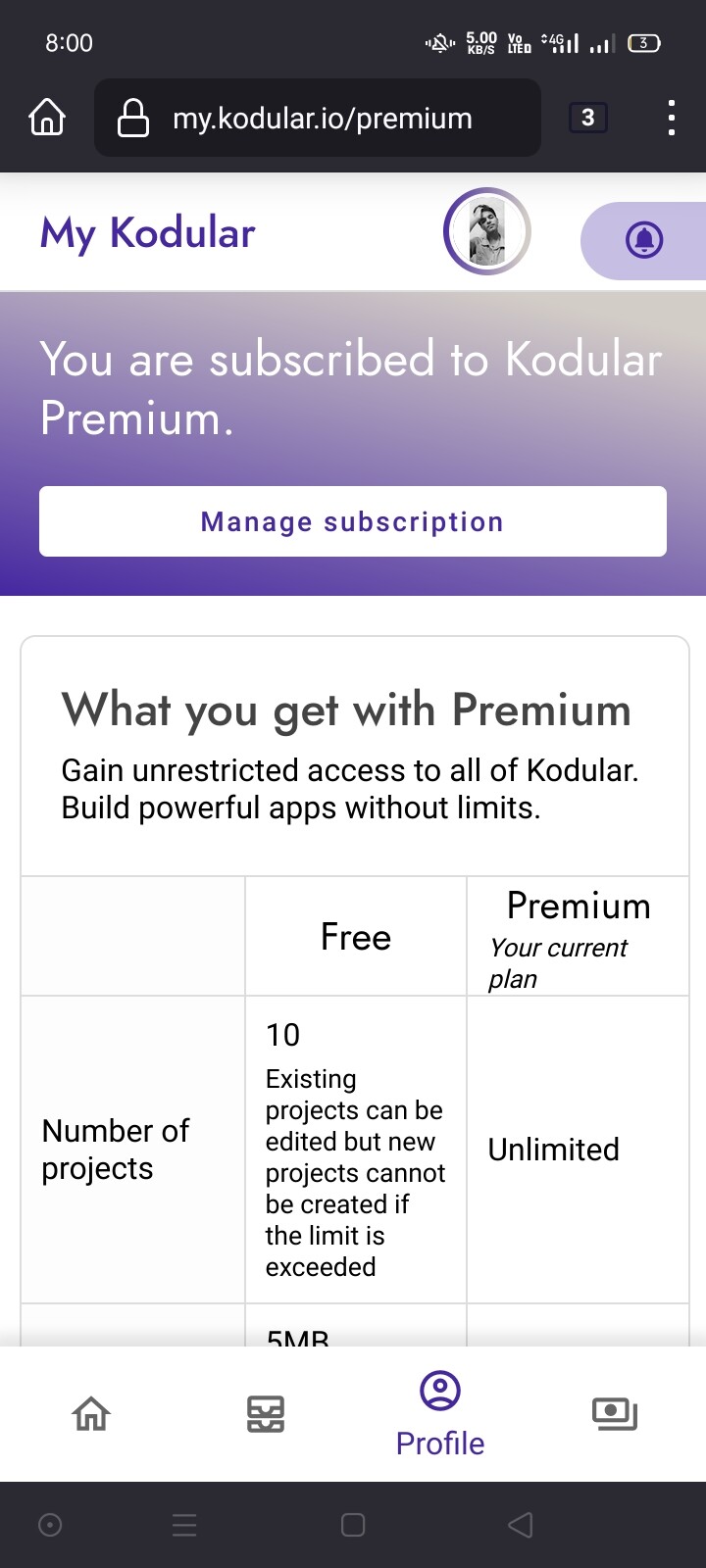The height and width of the screenshot is (1568, 706).
Task: Open the payments icon in bottom navigation
Action: (615, 1414)
